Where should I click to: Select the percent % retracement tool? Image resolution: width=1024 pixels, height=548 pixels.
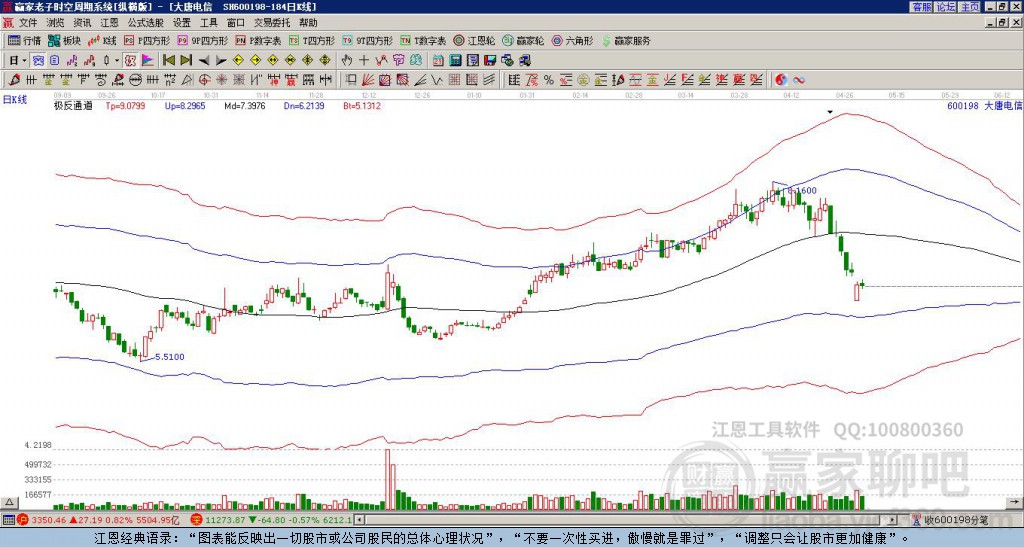point(549,80)
